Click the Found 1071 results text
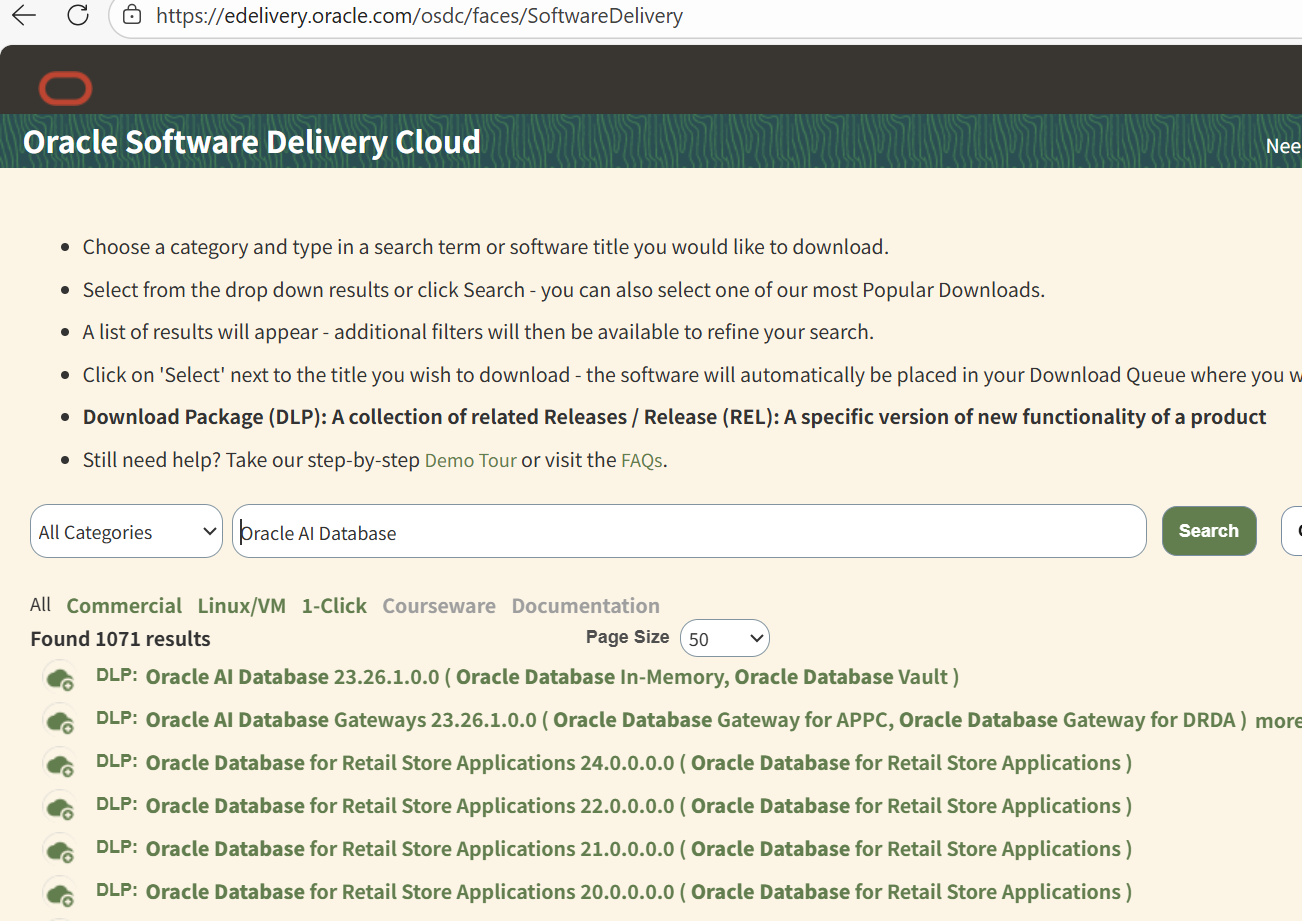The height and width of the screenshot is (921, 1302). coord(120,639)
